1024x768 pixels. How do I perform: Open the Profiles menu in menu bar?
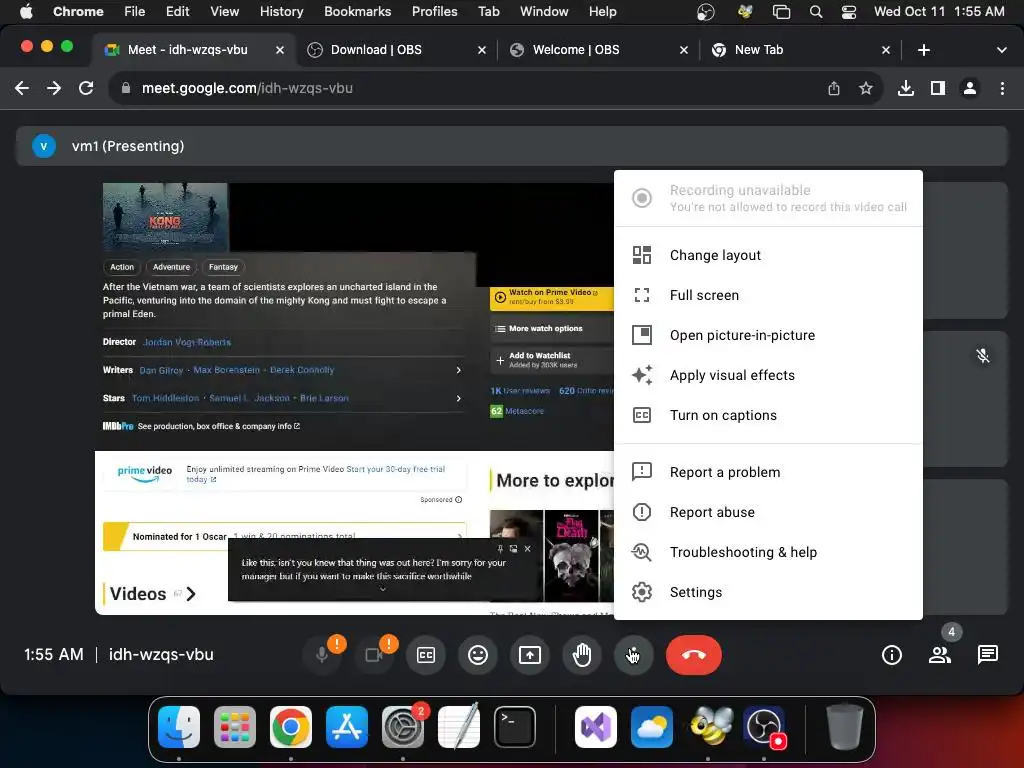(x=434, y=11)
